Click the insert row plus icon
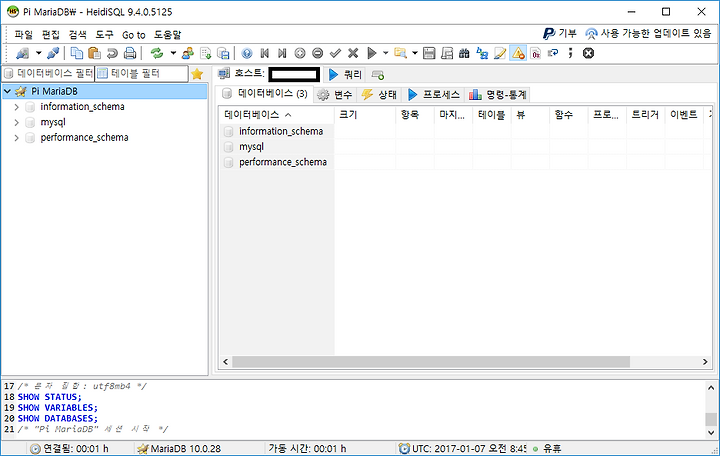720x456 pixels. 300,53
